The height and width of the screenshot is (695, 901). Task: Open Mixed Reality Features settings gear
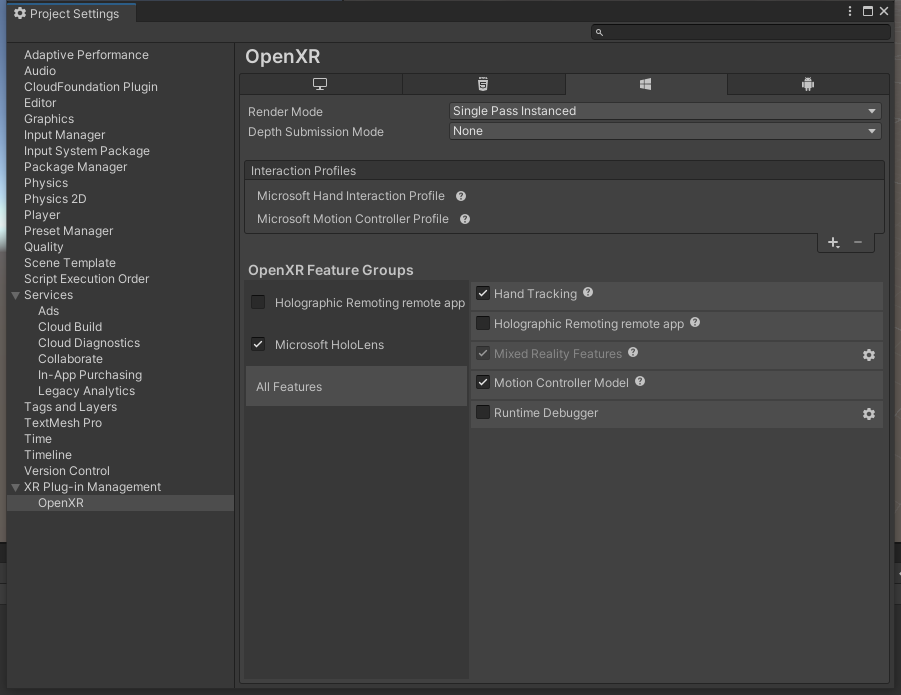pyautogui.click(x=869, y=355)
